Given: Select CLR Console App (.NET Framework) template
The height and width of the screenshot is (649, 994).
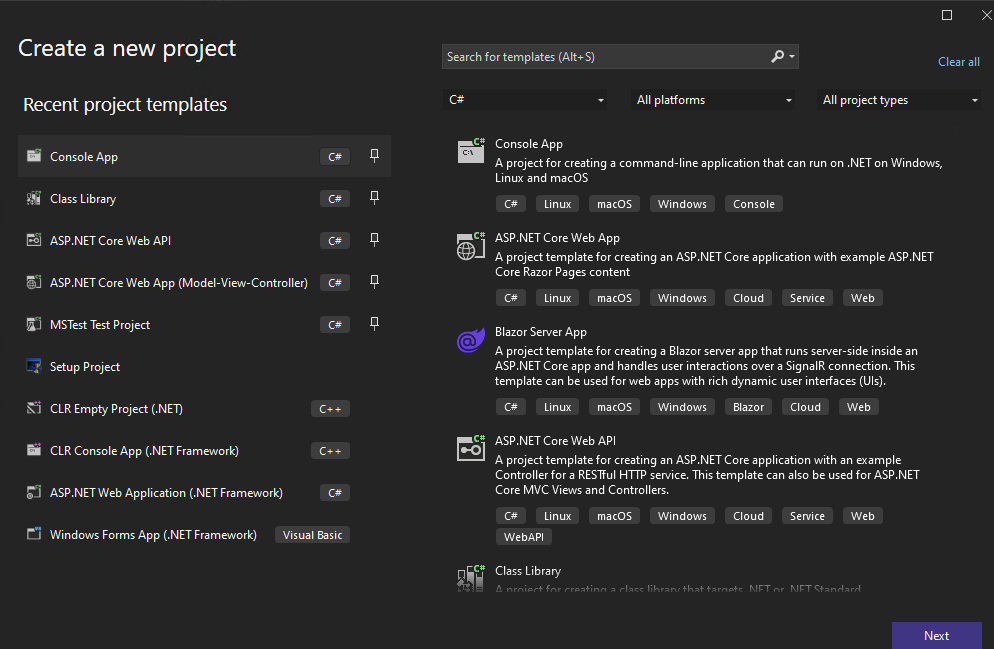Looking at the screenshot, I should 204,451.
